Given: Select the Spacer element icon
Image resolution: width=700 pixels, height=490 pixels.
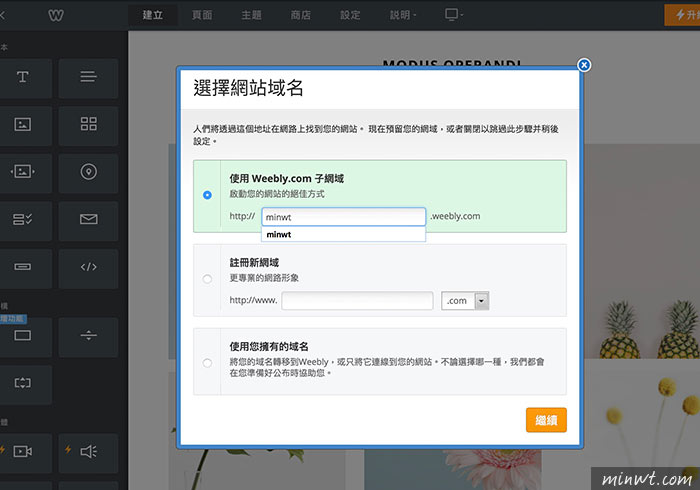Looking at the screenshot, I should click(22, 383).
